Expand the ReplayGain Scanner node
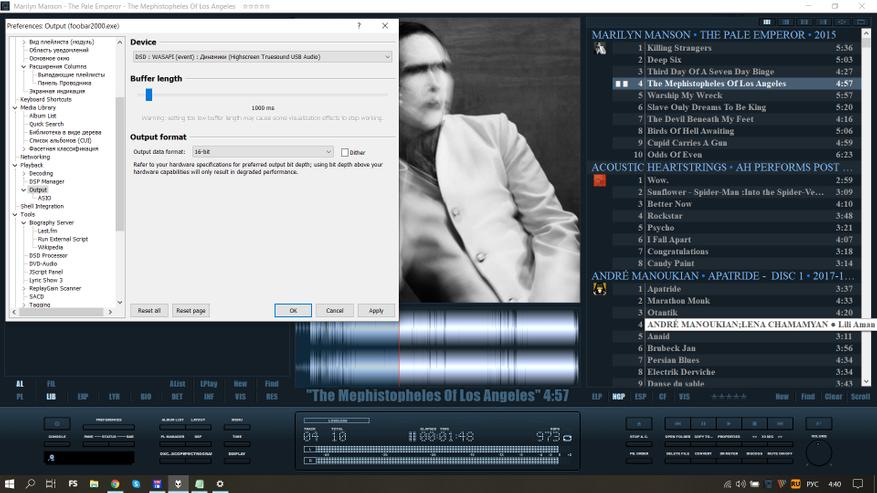 [x=23, y=289]
